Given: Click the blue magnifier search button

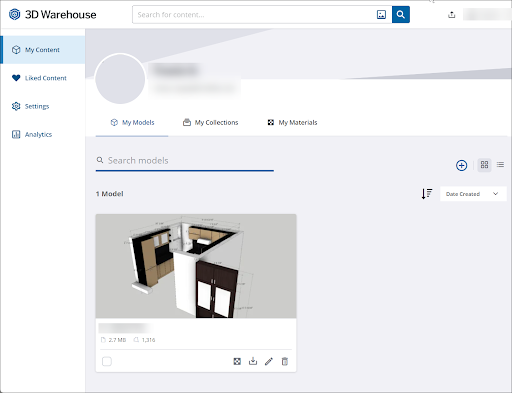Looking at the screenshot, I should pyautogui.click(x=401, y=15).
